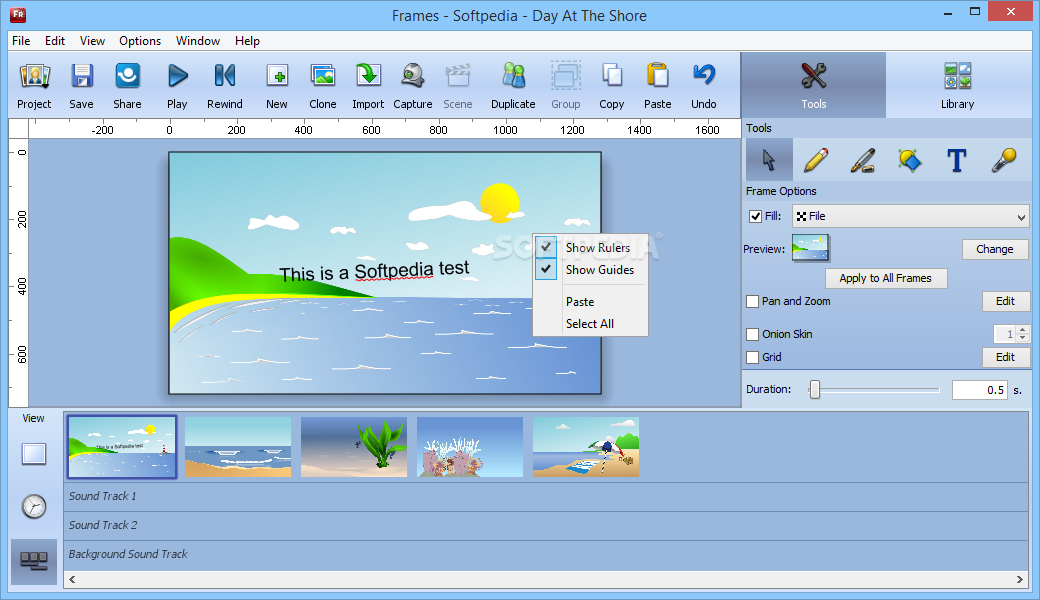Select the beach umbrella frame thumbnail

pyautogui.click(x=586, y=447)
